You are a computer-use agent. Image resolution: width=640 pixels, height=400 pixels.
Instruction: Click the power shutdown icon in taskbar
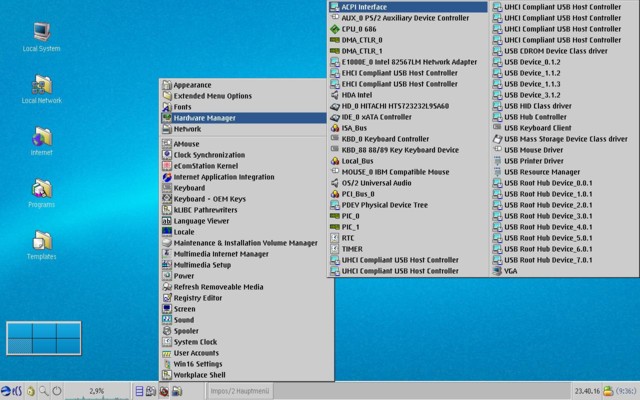click(x=56, y=391)
